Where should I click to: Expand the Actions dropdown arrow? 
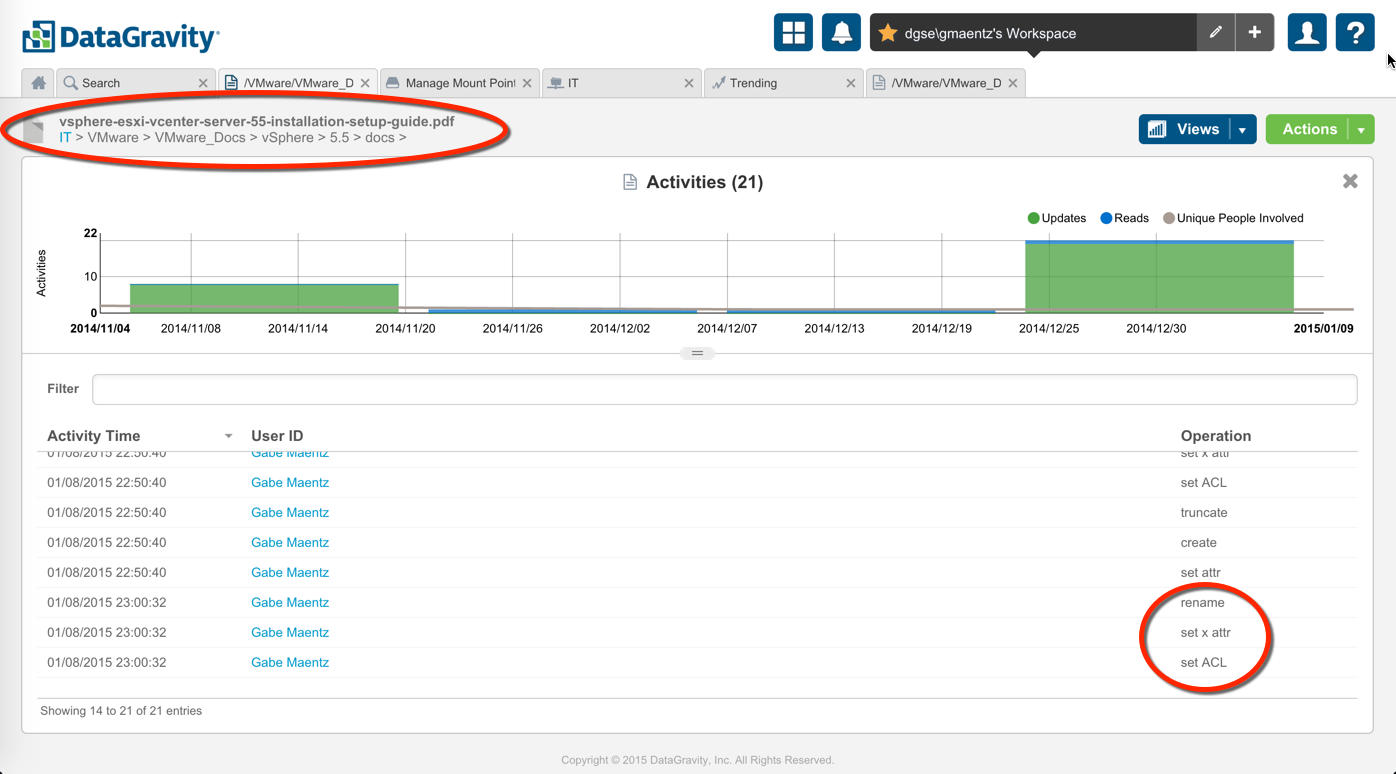click(x=1361, y=130)
